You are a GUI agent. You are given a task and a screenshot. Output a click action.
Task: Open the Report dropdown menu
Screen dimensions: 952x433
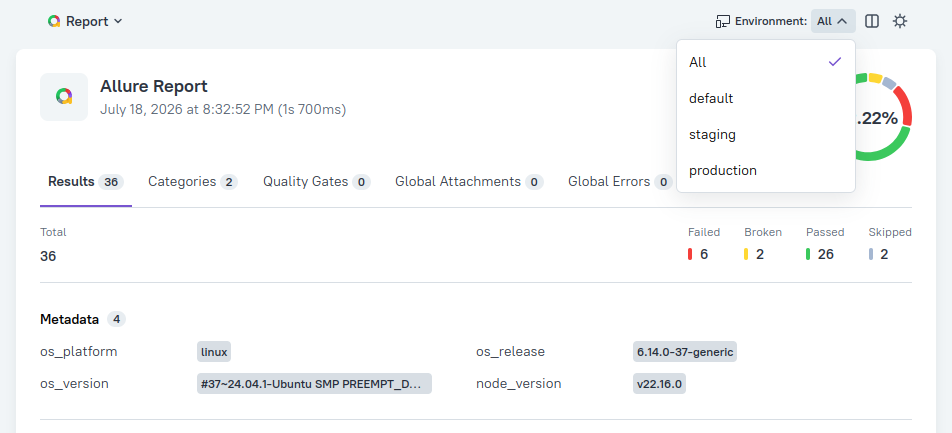coord(86,21)
